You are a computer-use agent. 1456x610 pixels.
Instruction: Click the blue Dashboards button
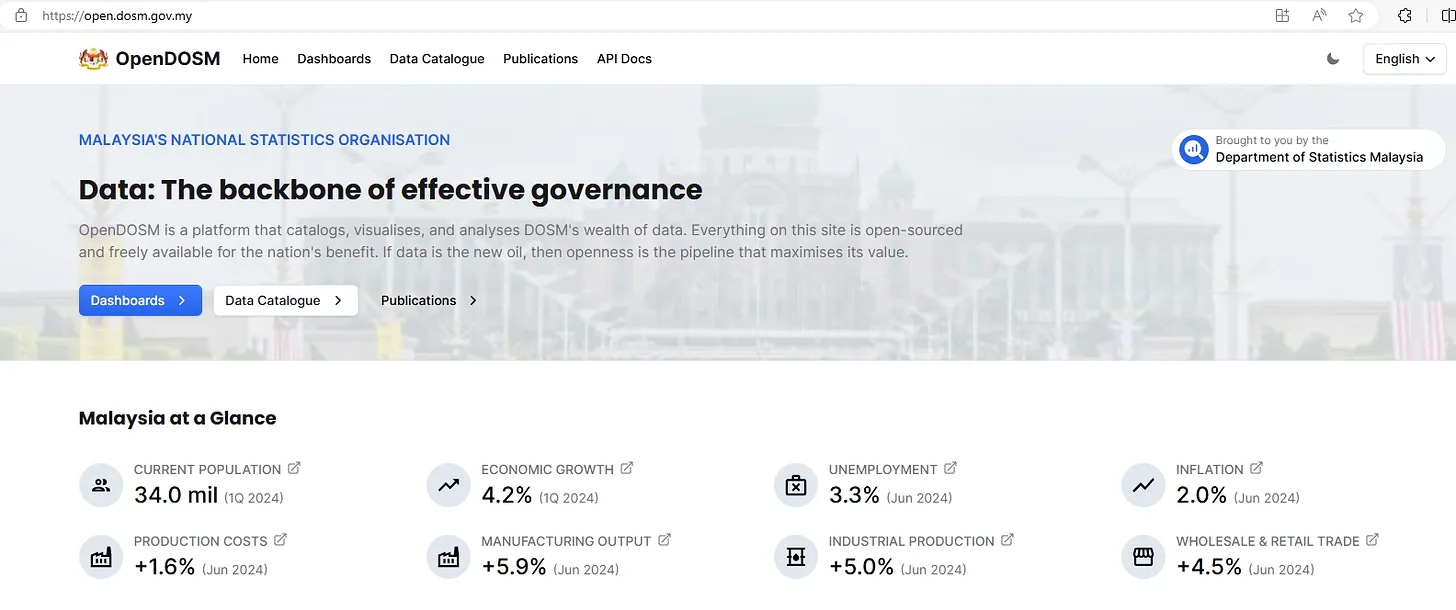point(140,300)
